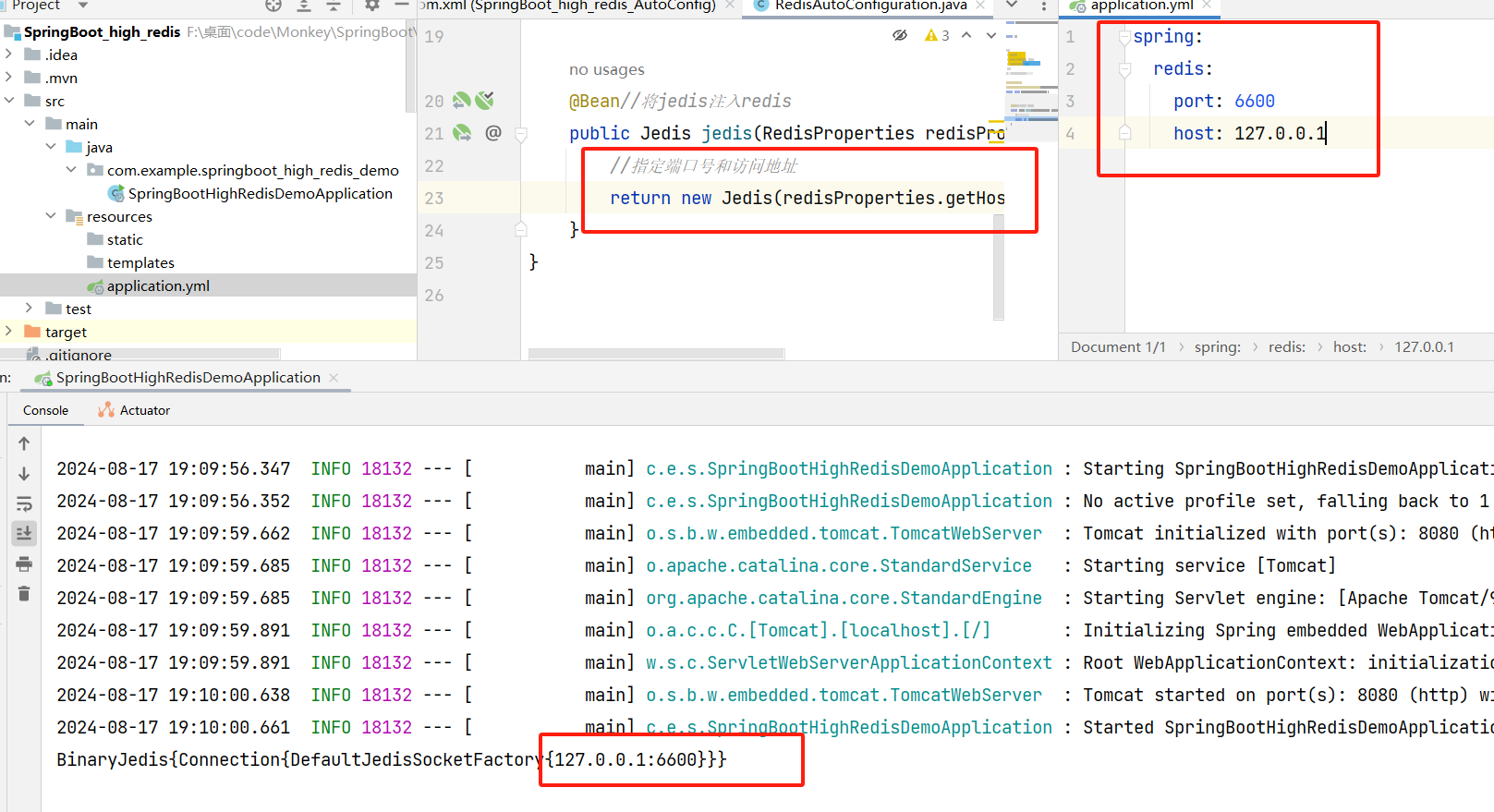Click the Actuator tab icon
Screen dimensions: 1494x812
(x=106, y=410)
